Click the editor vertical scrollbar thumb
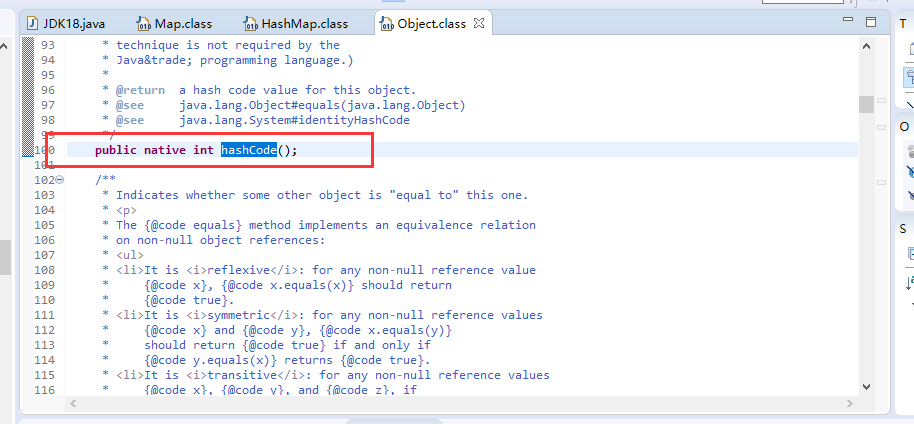 [866, 104]
